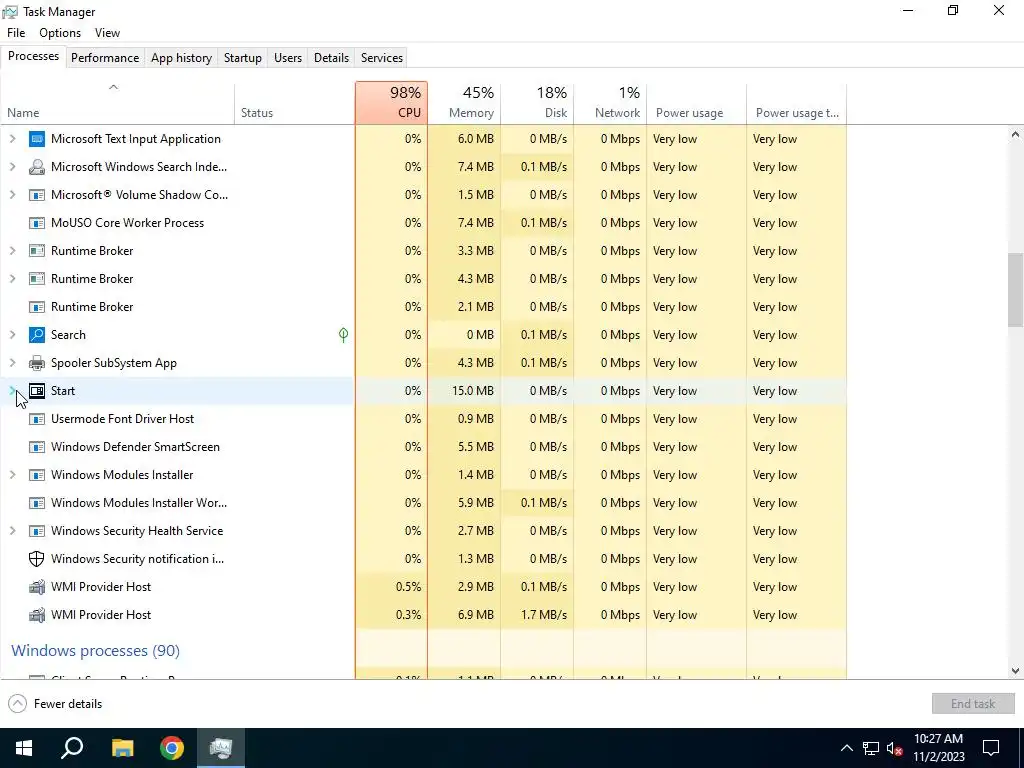
Task: Click the WMI Provider Host icon using 6.9 MB
Action: pos(37,615)
